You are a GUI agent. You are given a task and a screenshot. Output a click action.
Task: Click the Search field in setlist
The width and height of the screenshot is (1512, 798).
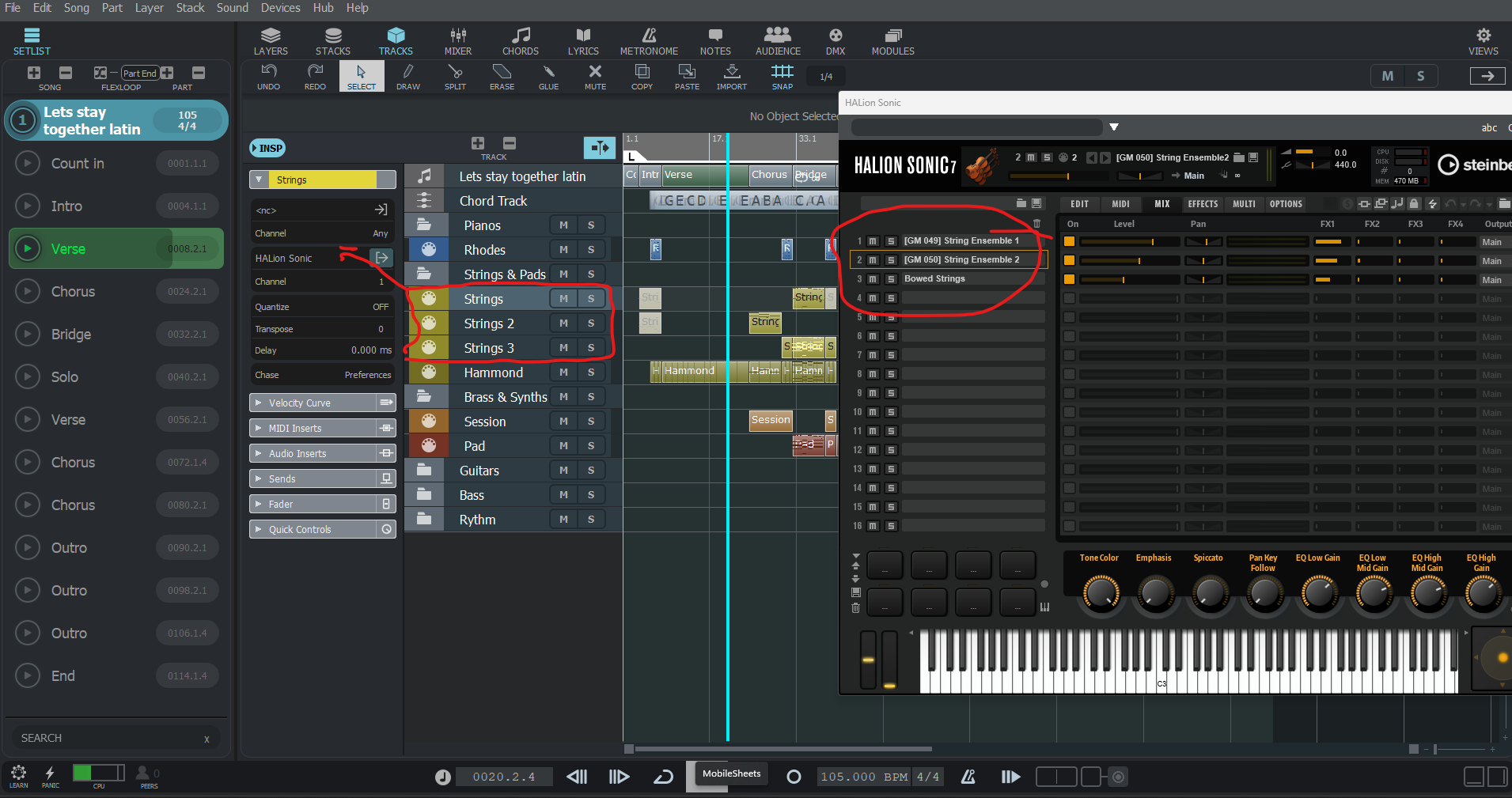[116, 738]
